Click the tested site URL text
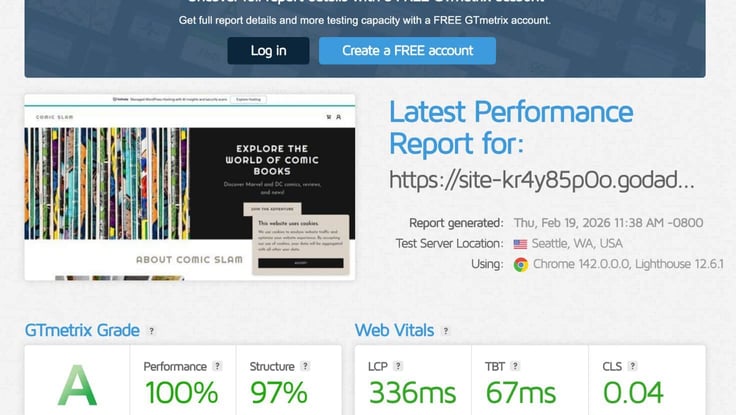Image resolution: width=736 pixels, height=415 pixels. (x=541, y=180)
